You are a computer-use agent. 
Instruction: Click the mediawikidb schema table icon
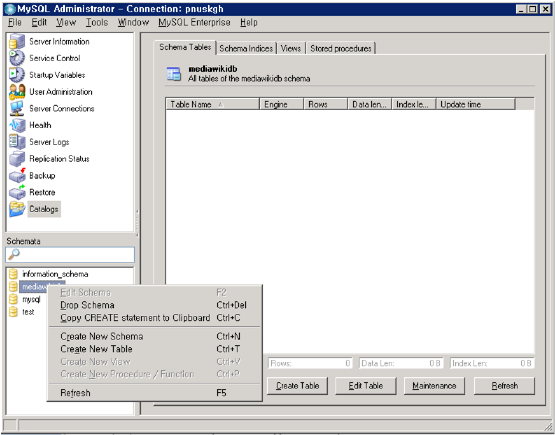coord(174,74)
